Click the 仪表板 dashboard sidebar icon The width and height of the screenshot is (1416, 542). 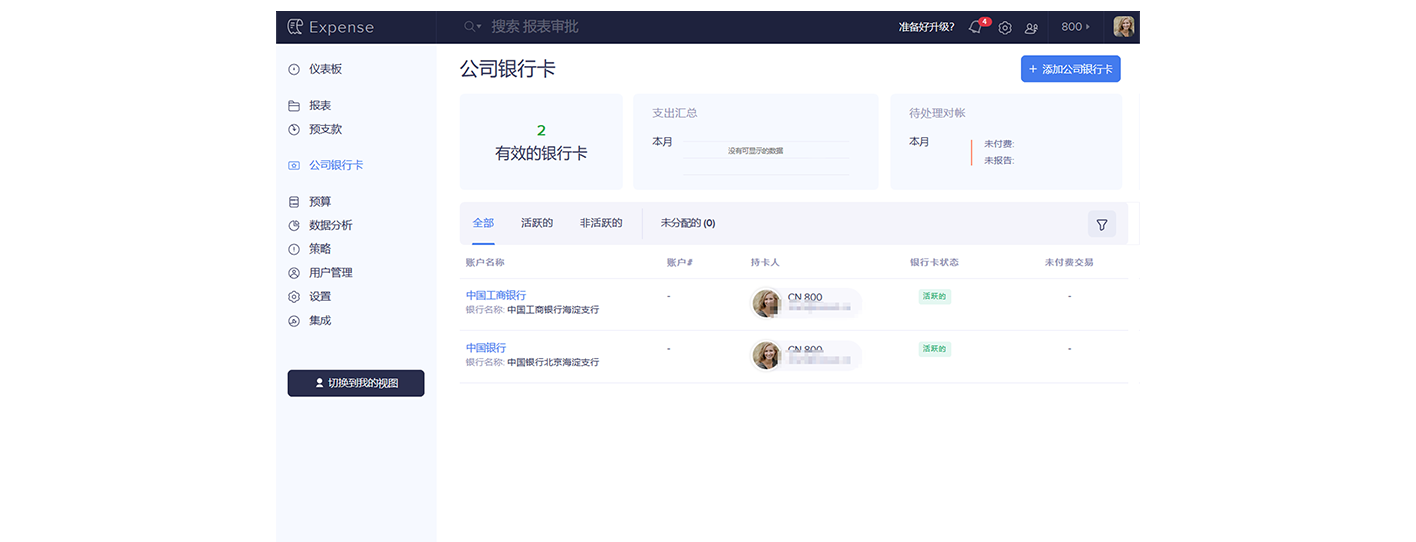294,69
